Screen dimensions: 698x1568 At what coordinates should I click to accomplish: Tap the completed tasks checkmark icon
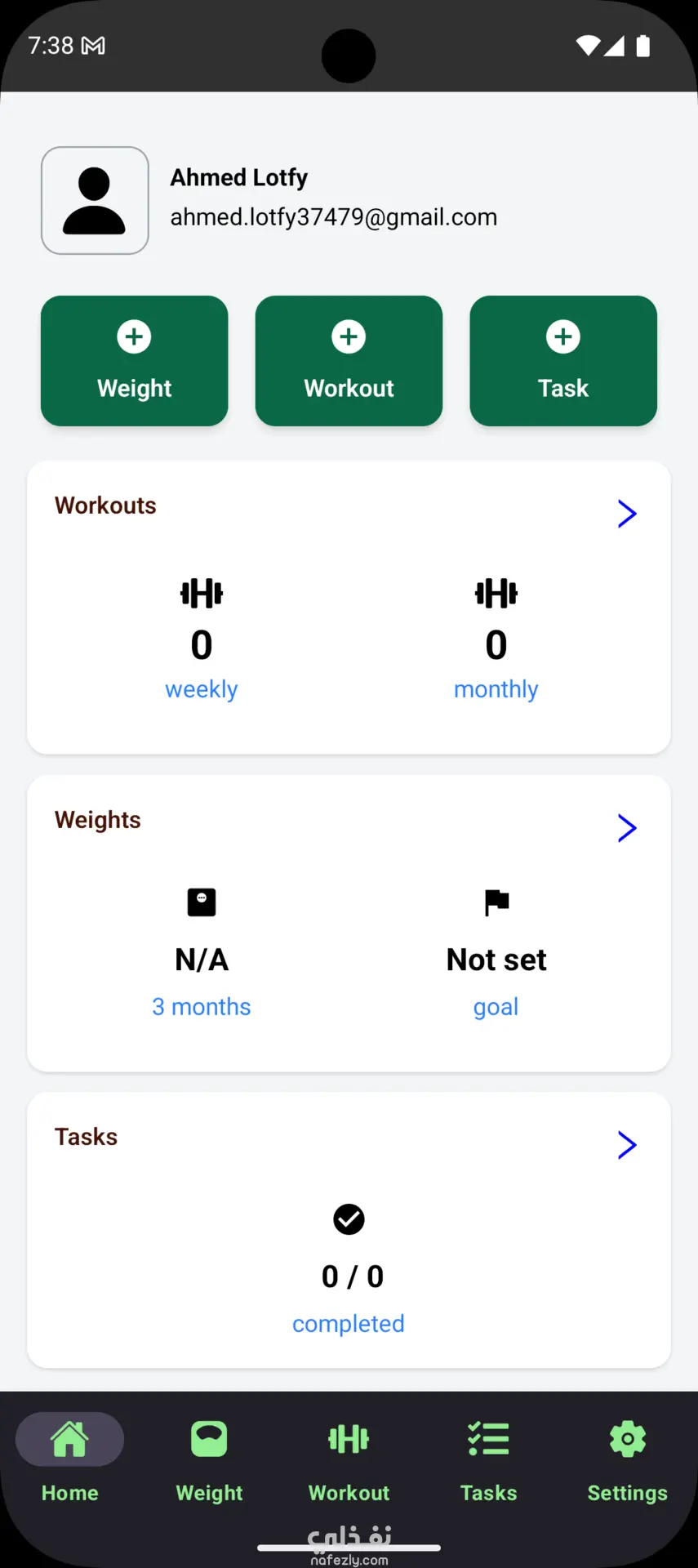pyautogui.click(x=349, y=1219)
